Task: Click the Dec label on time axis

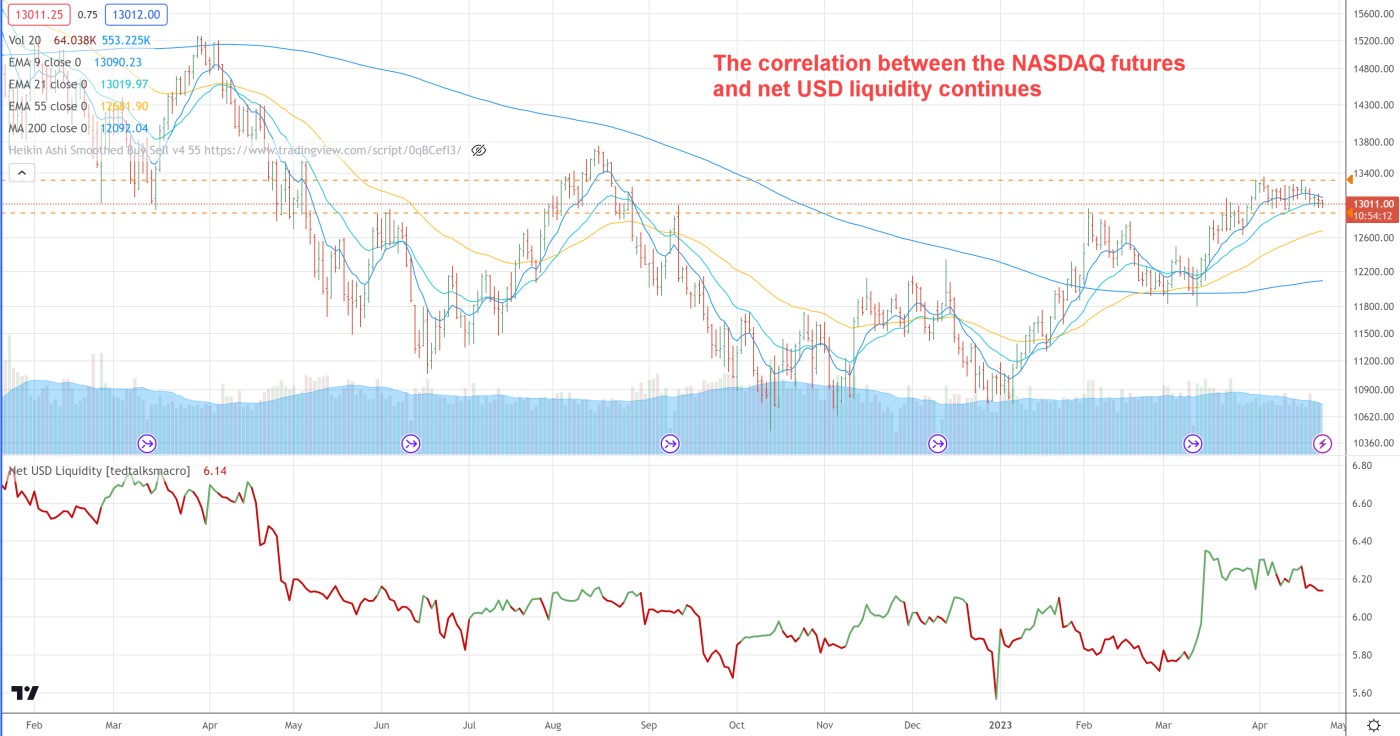Action: click(912, 724)
